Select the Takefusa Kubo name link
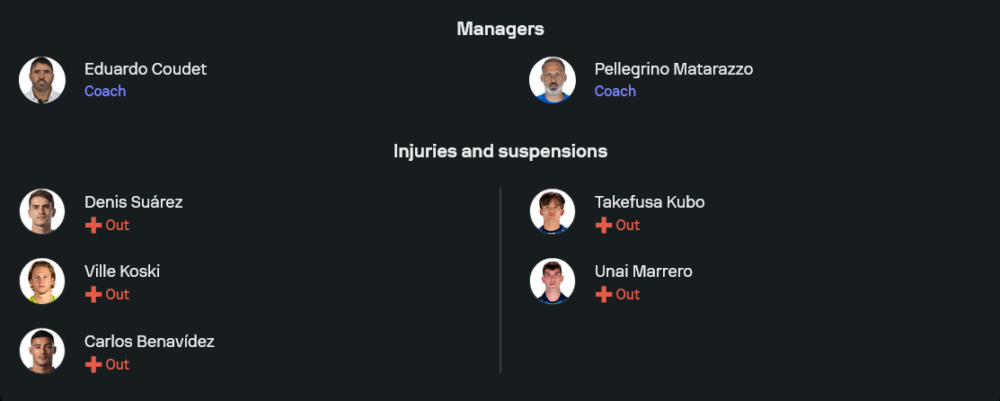 pos(649,202)
